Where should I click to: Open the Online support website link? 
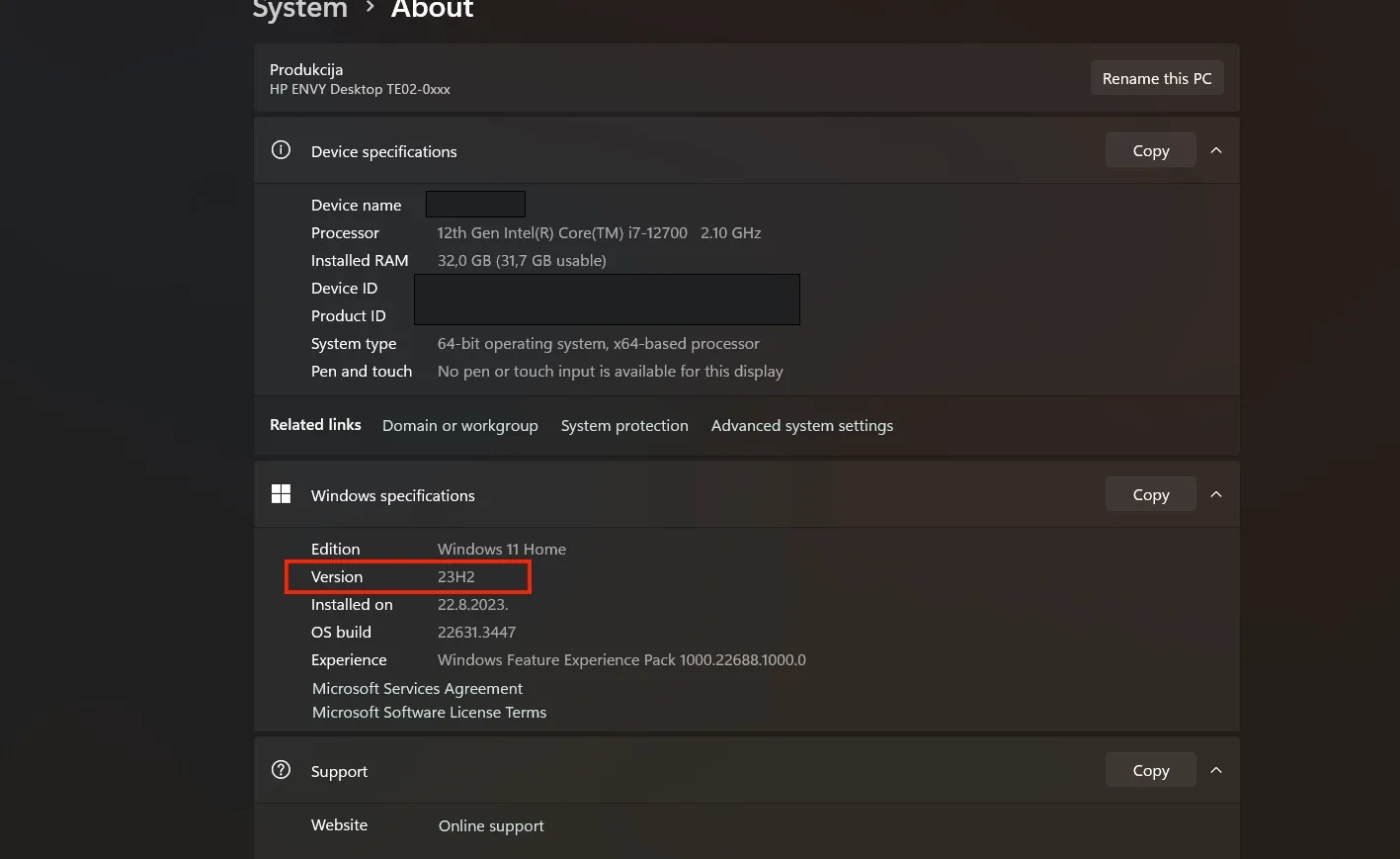(491, 826)
